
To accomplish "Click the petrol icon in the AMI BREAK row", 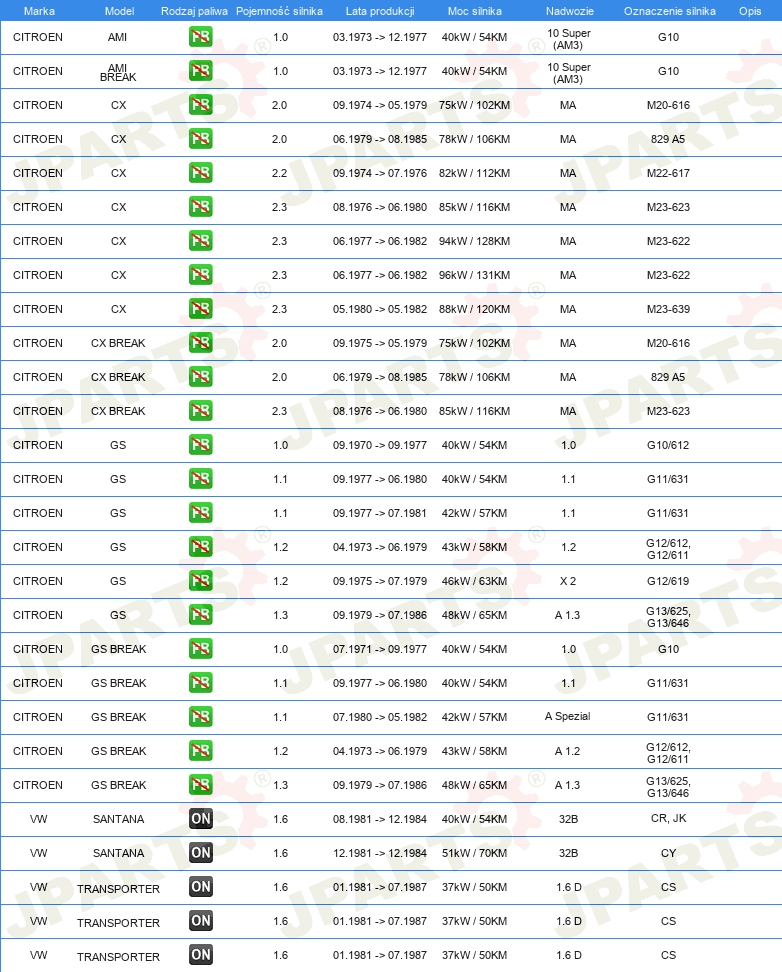I will 200,71.
